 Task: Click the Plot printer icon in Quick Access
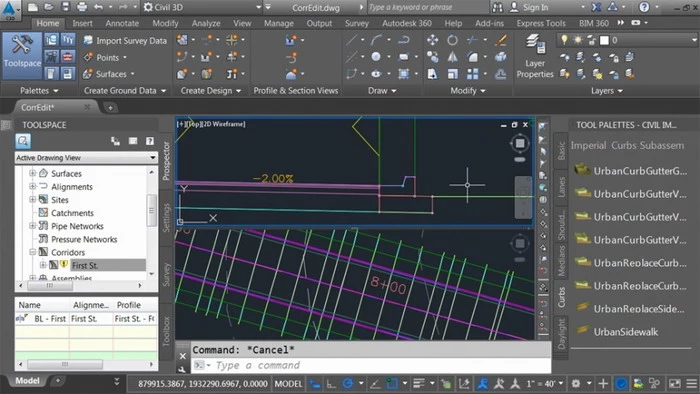coord(82,7)
